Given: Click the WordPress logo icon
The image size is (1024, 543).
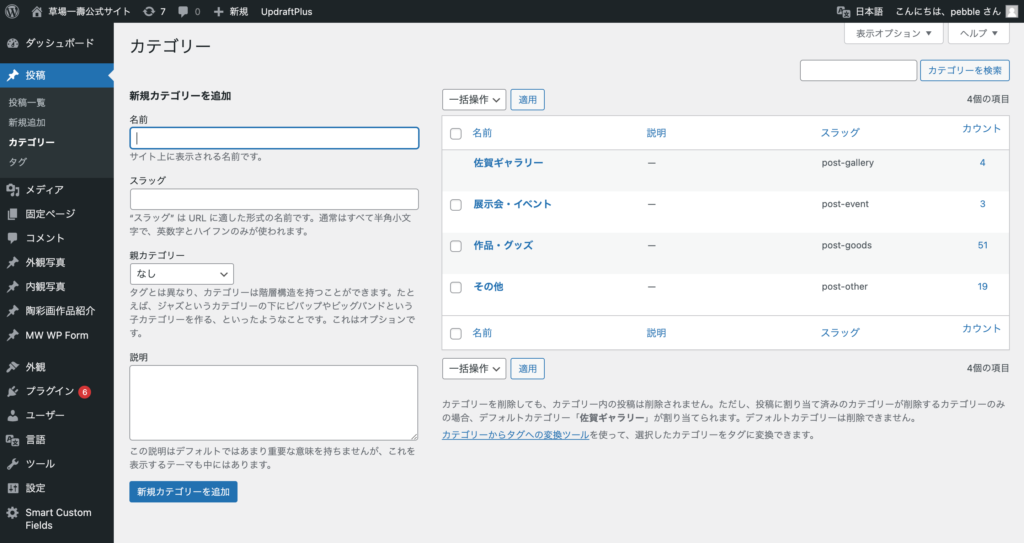Looking at the screenshot, I should point(12,11).
